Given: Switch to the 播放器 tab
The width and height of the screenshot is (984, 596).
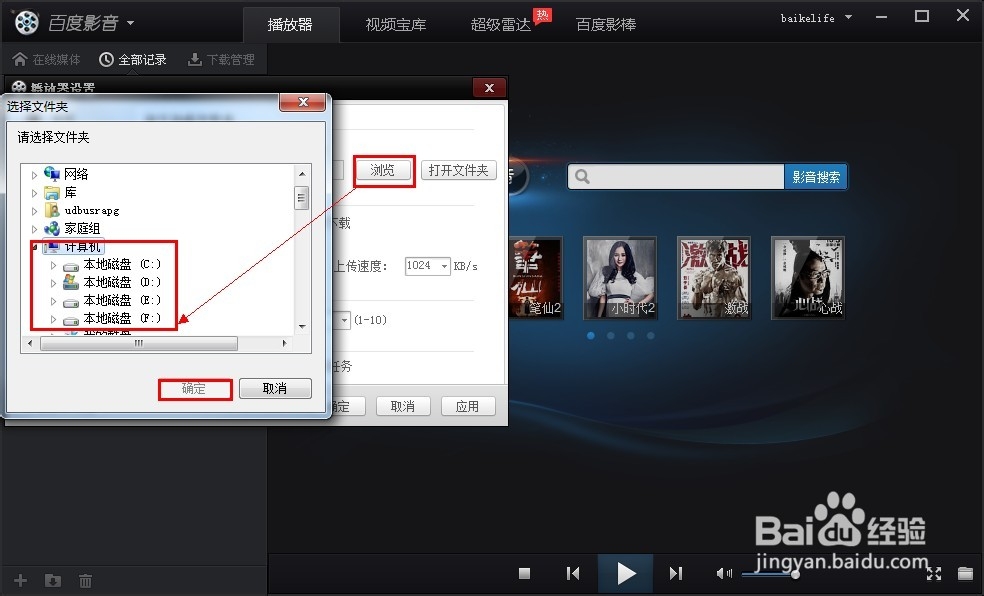Looking at the screenshot, I should click(290, 24).
